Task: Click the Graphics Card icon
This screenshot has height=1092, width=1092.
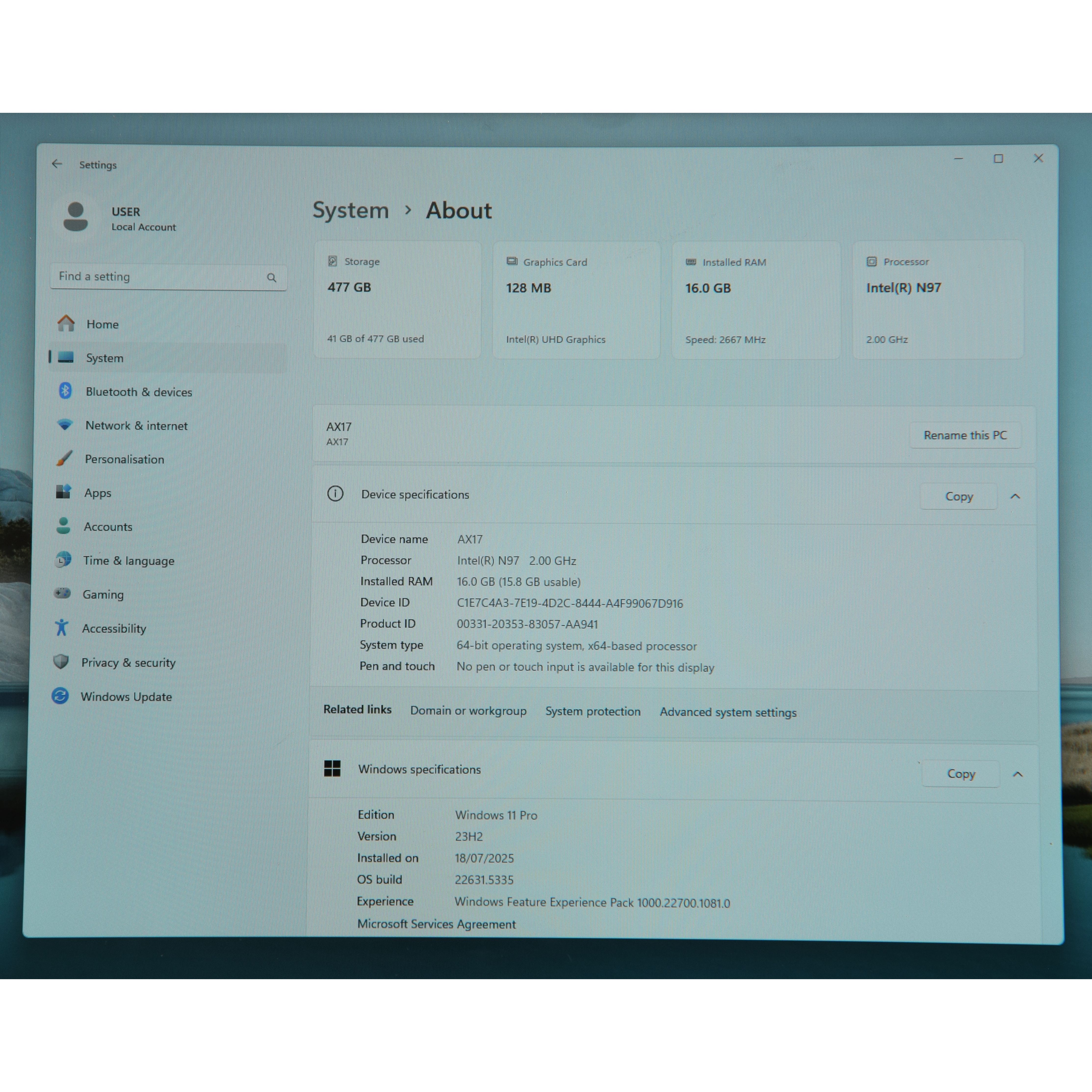Action: [512, 261]
